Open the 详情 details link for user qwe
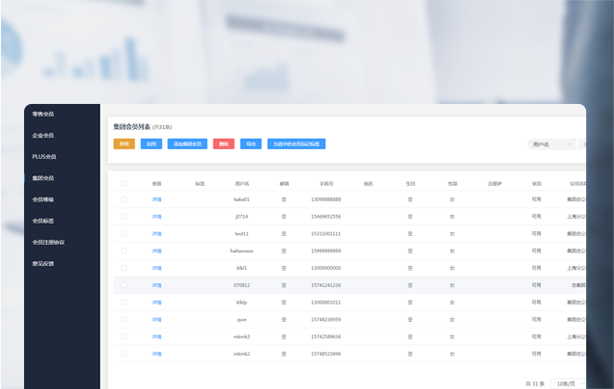 pos(157,319)
